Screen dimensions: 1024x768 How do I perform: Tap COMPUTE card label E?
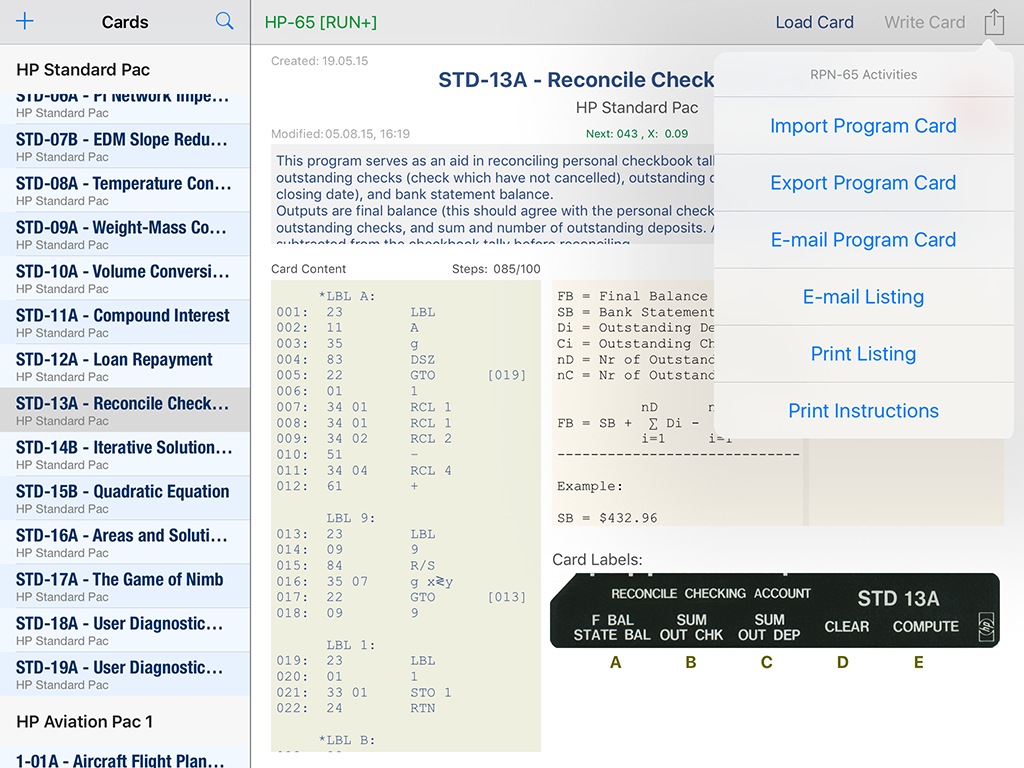pos(925,627)
